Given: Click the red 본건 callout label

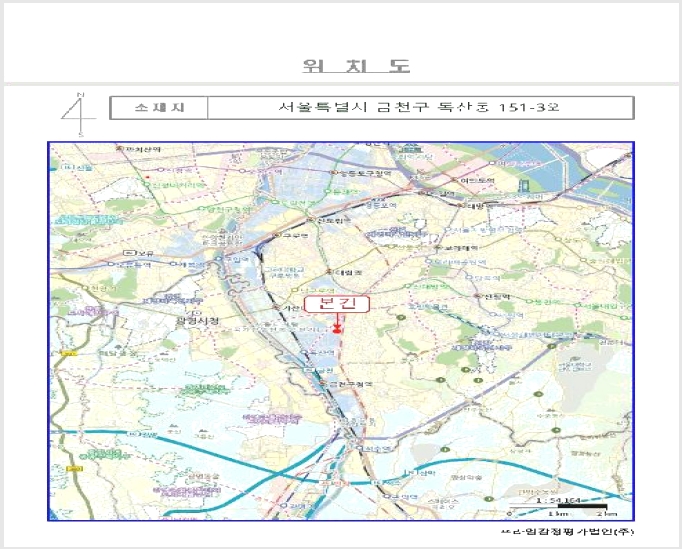Looking at the screenshot, I should (337, 304).
